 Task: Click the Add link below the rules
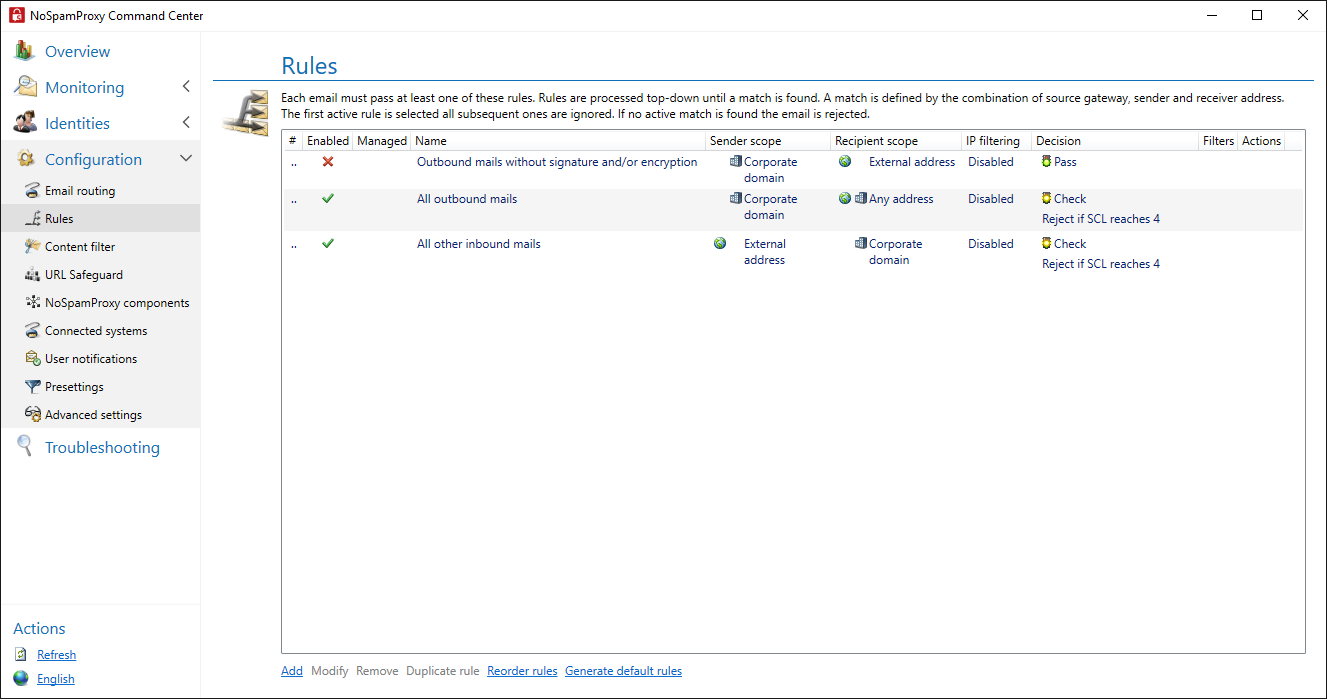292,671
